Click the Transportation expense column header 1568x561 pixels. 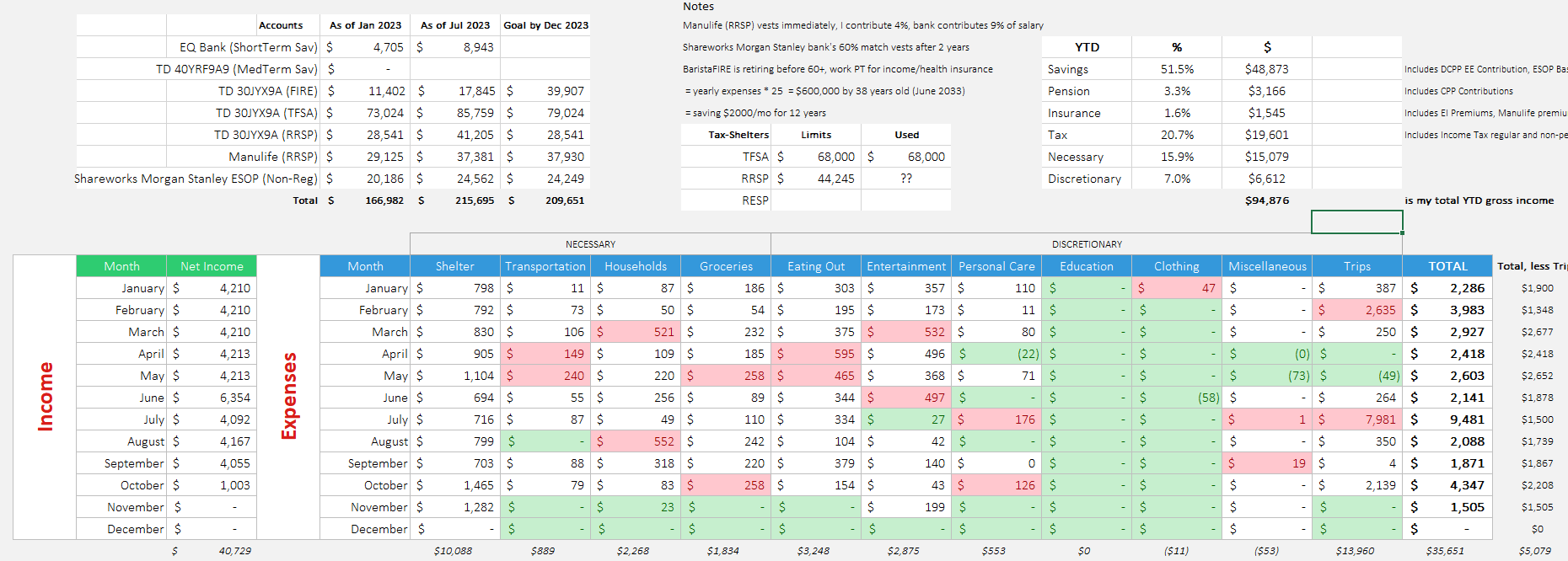(x=545, y=266)
